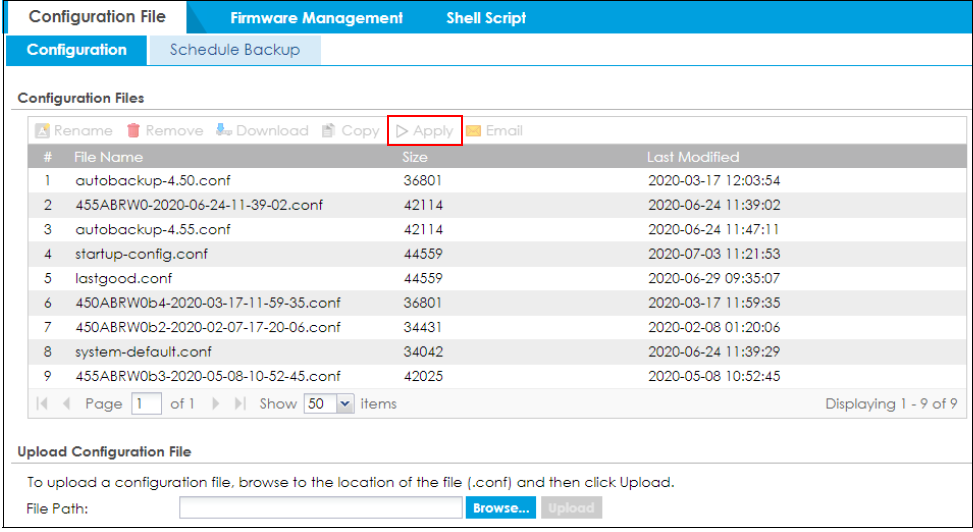Switch to the Firmware Management tab

[316, 18]
